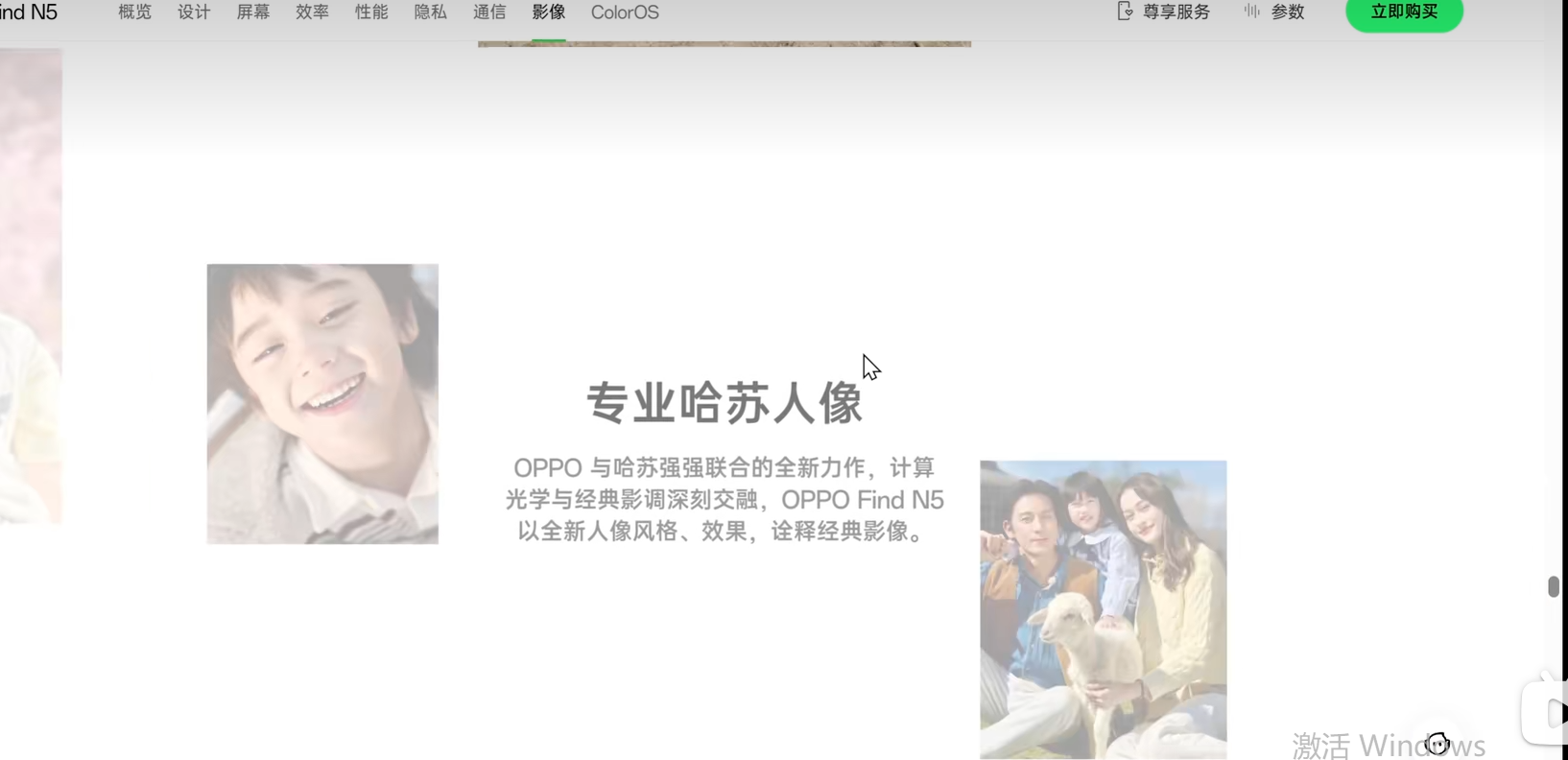Click the page vertical scrollbar thumb

(1554, 586)
